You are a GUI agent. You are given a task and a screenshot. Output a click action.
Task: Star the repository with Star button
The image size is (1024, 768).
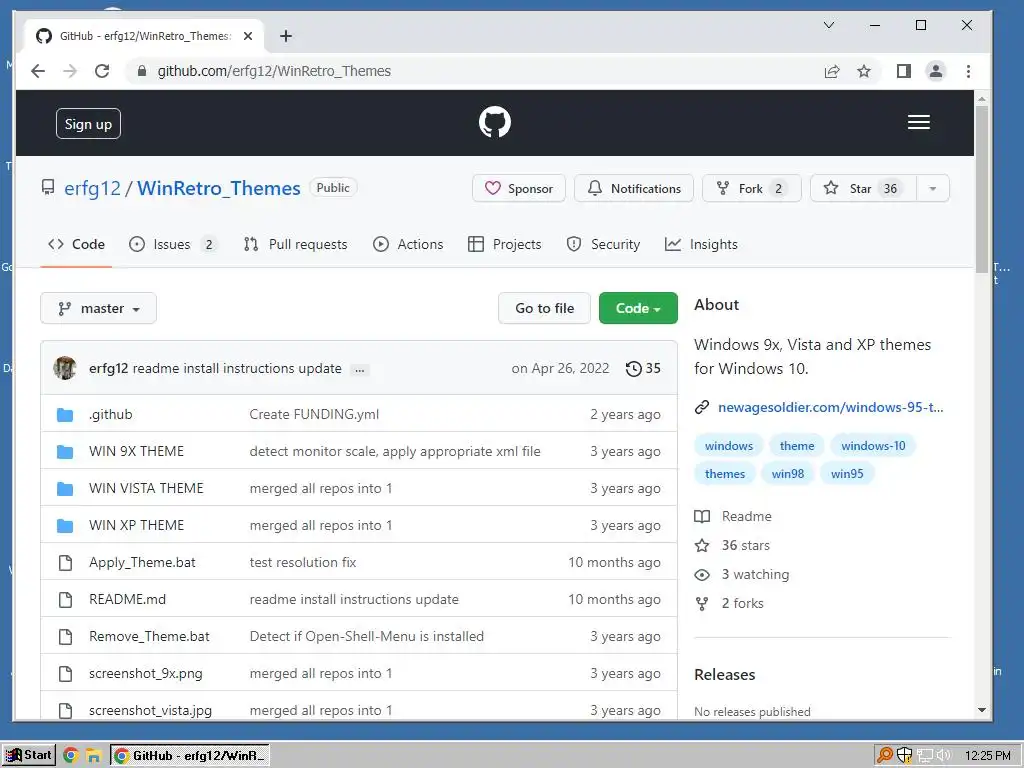(x=863, y=189)
